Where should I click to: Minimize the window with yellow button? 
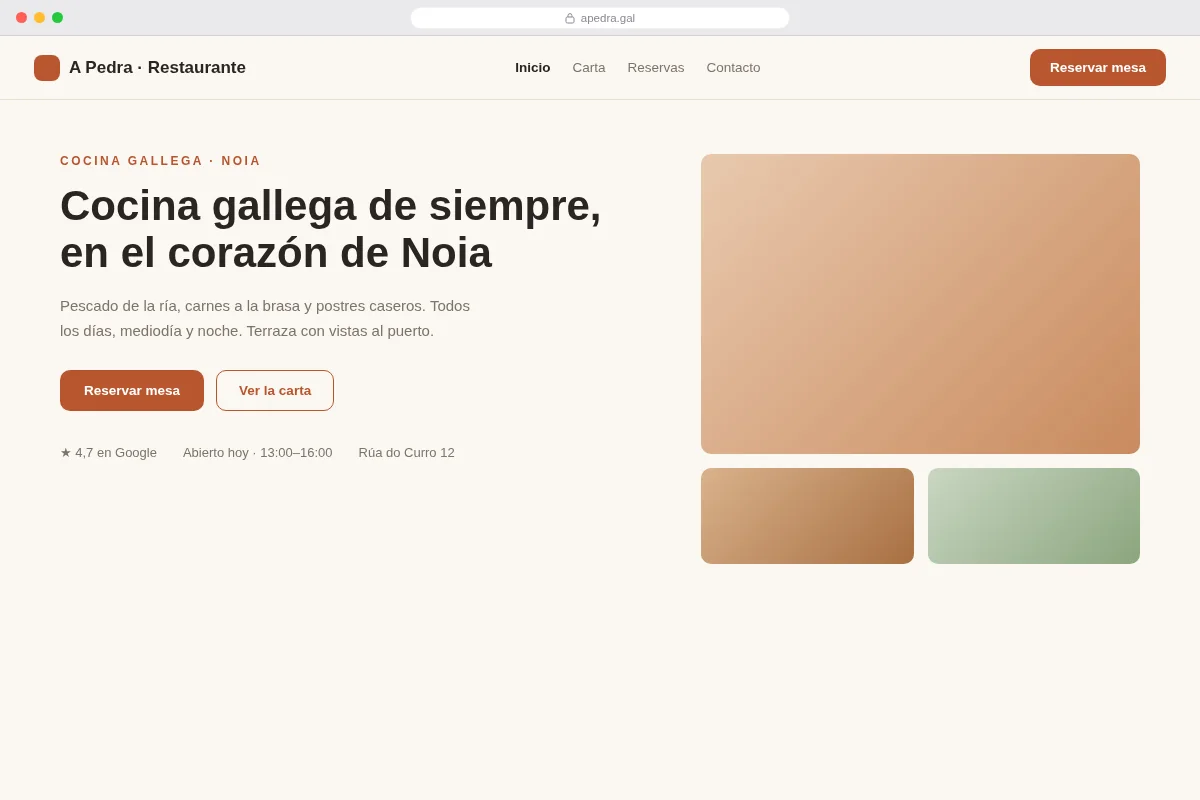pyautogui.click(x=39, y=18)
